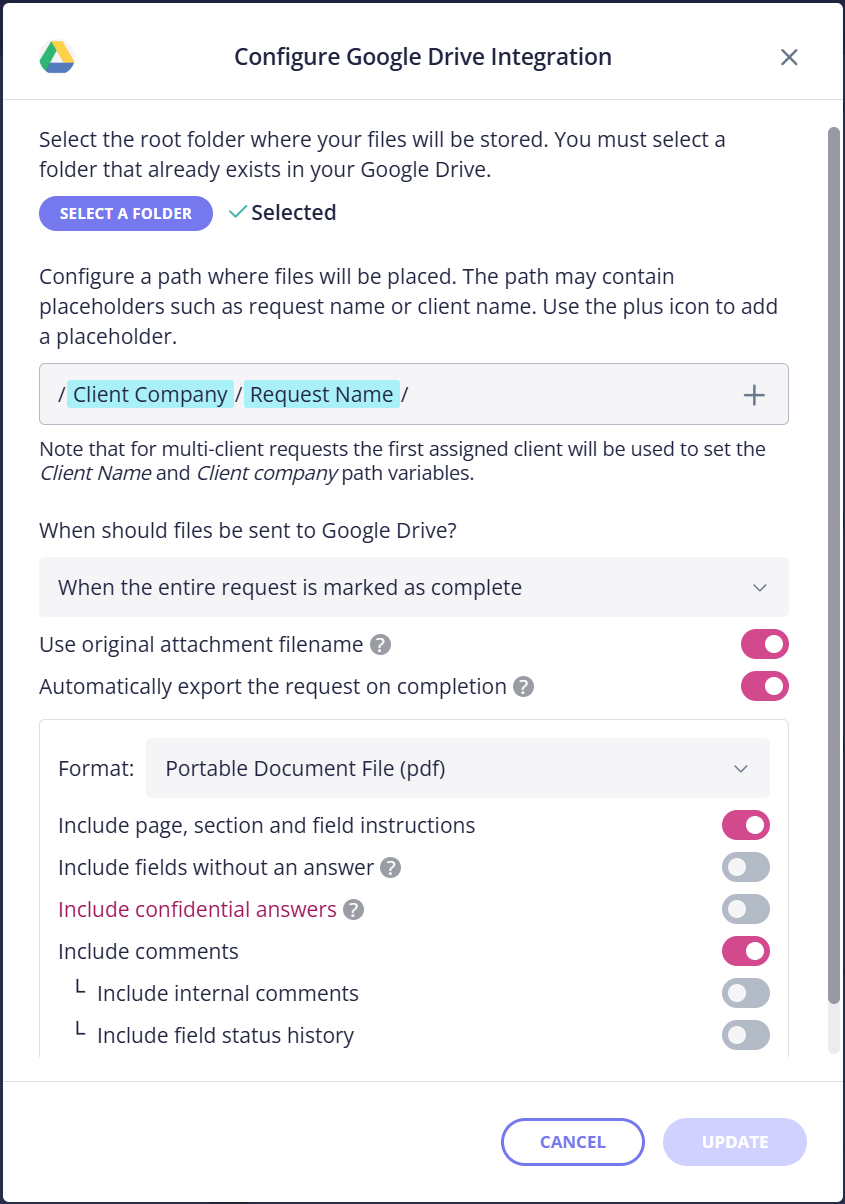This screenshot has height=1204, width=845.
Task: Click the Select a Folder button
Action: pyautogui.click(x=126, y=214)
